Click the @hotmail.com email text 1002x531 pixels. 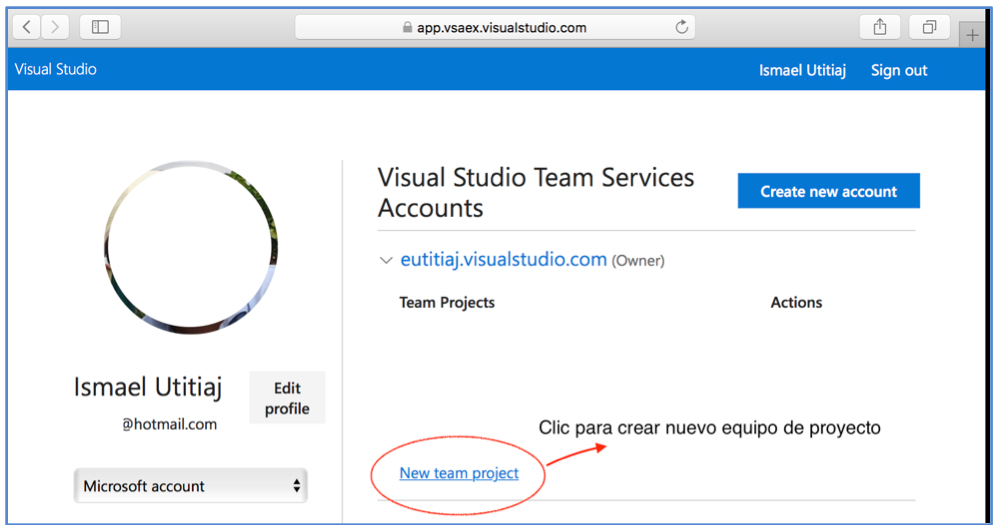169,424
